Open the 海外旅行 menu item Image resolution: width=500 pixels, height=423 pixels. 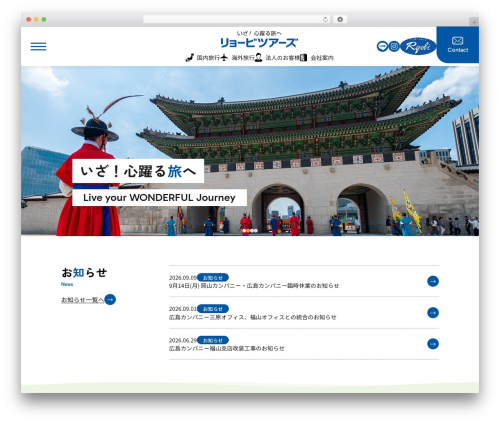(243, 58)
